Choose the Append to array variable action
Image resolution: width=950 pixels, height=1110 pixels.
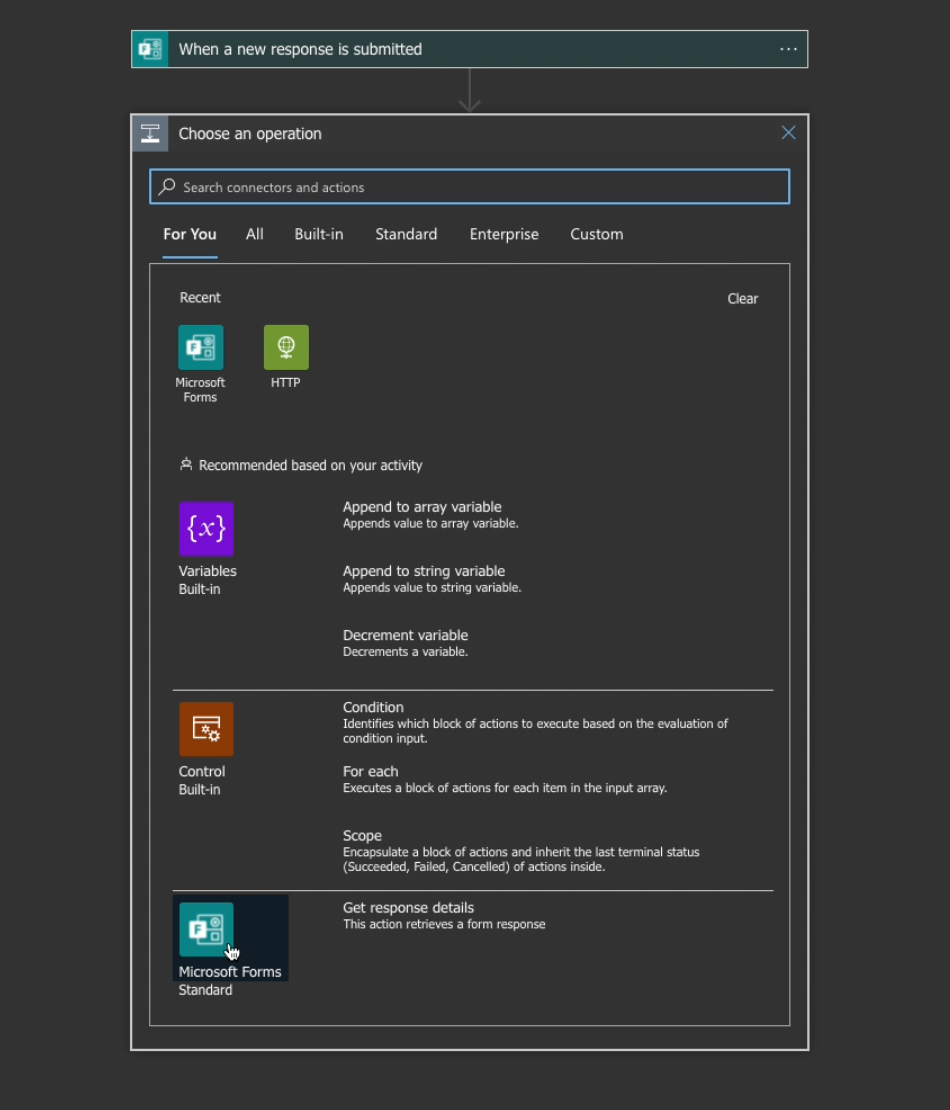[422, 507]
